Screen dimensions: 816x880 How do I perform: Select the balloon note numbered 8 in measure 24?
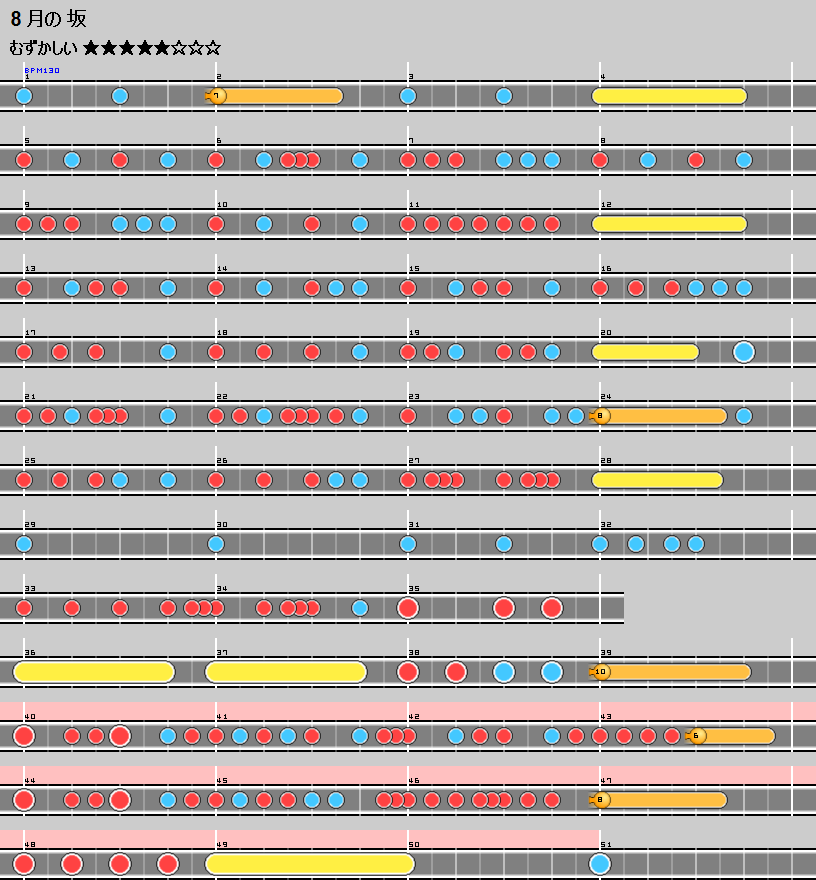(x=601, y=416)
